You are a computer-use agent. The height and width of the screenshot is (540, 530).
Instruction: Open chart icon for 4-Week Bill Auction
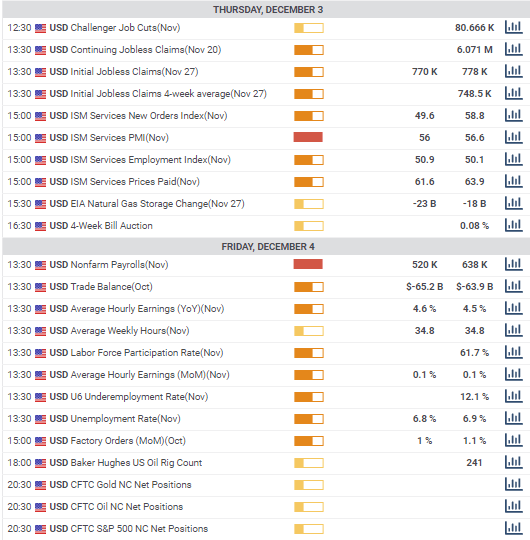click(x=513, y=226)
